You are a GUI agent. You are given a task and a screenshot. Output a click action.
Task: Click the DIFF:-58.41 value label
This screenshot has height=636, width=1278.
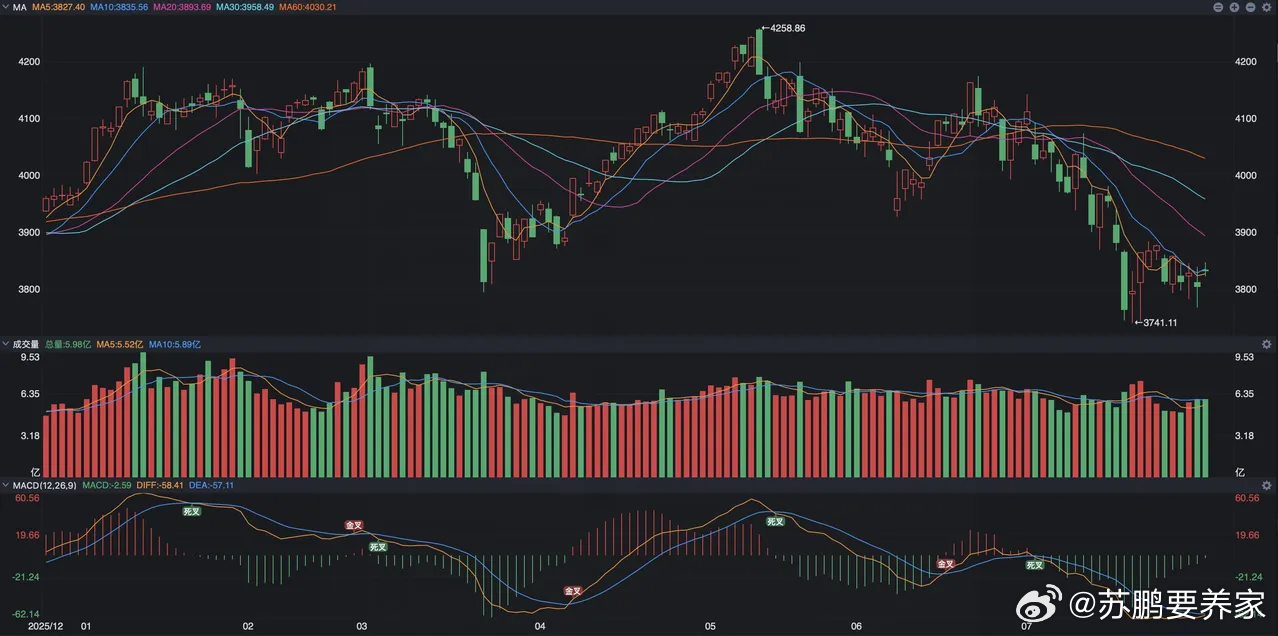(x=160, y=485)
